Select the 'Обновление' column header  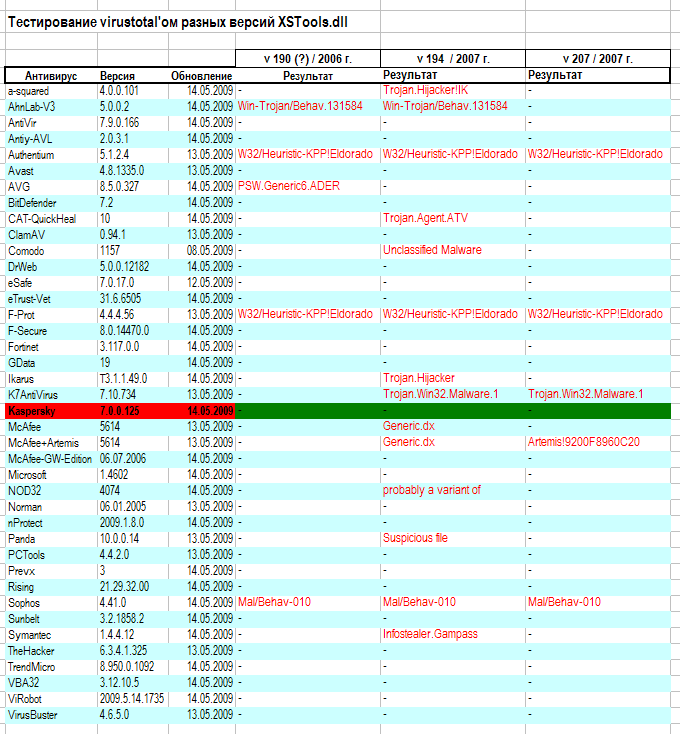[x=202, y=76]
